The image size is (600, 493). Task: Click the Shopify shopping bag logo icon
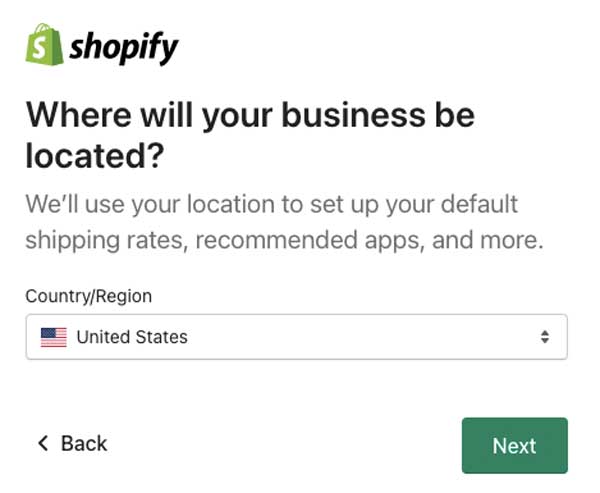click(44, 44)
